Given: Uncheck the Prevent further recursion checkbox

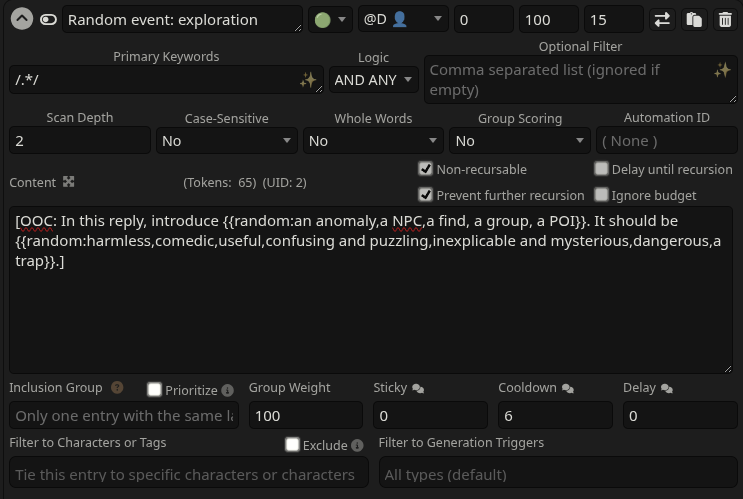Looking at the screenshot, I should pos(426,195).
